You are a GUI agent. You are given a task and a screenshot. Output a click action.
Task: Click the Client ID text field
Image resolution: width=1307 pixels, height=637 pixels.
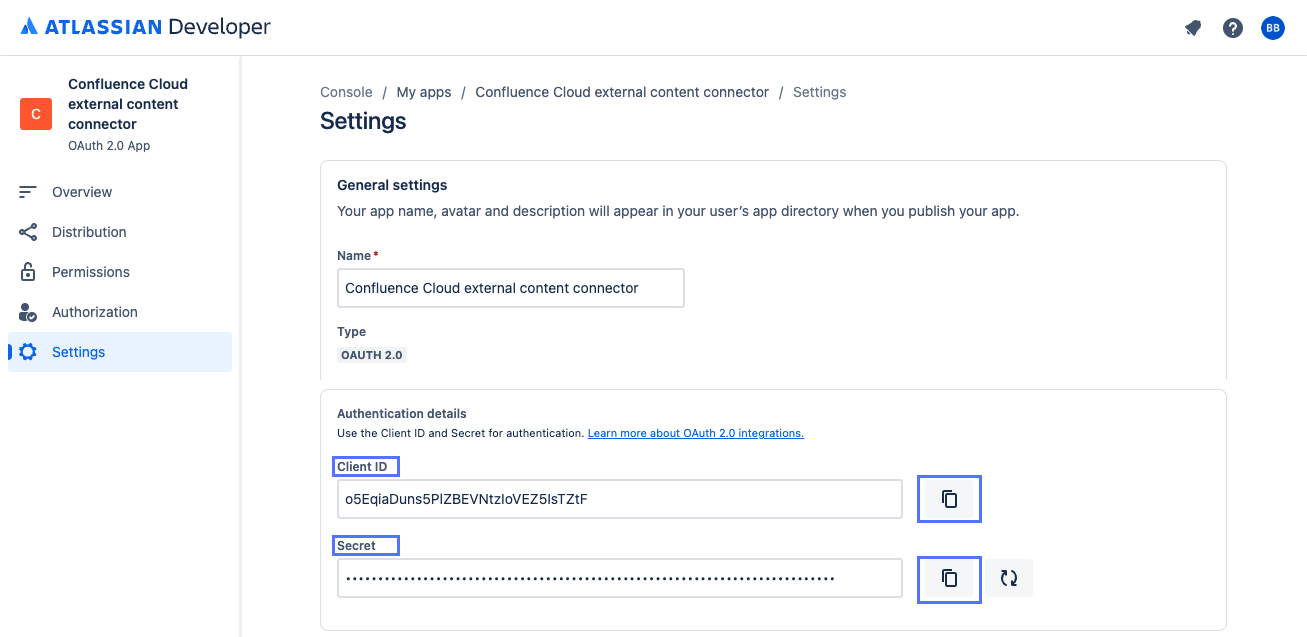[620, 499]
